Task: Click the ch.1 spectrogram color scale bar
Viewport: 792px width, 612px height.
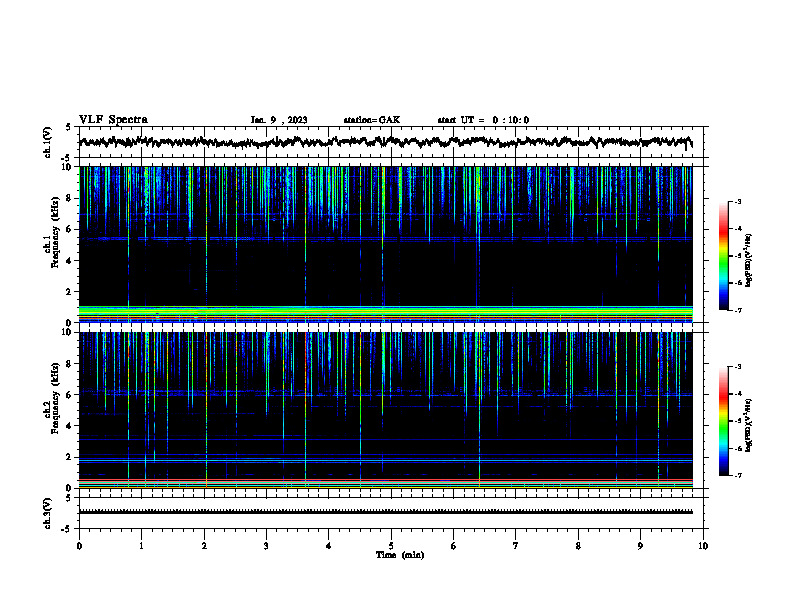Action: coord(723,256)
